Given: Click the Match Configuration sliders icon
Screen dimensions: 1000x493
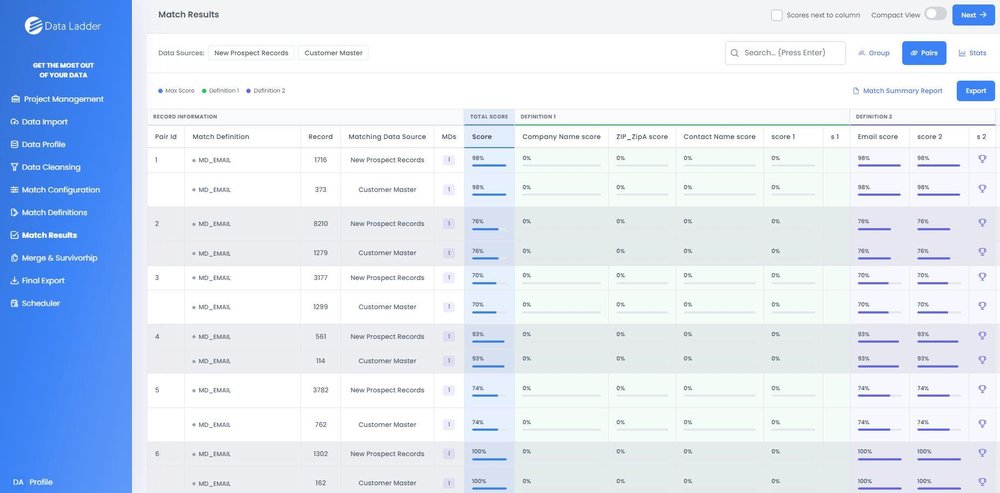Looking at the screenshot, I should point(15,190).
